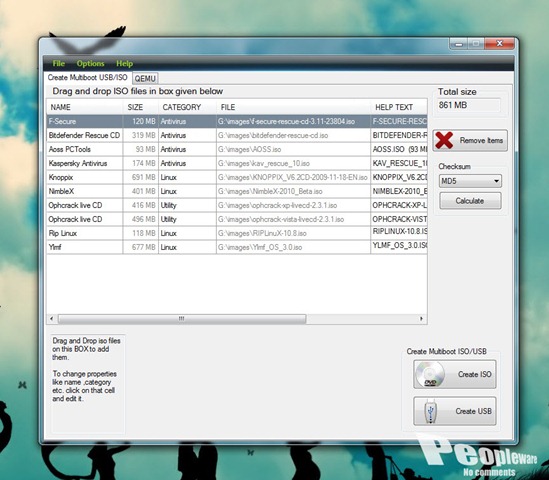Click the ophcrack-vista-livecd-2.3.1.iso file path
Screen dimensions: 549x480
pyautogui.click(x=293, y=220)
